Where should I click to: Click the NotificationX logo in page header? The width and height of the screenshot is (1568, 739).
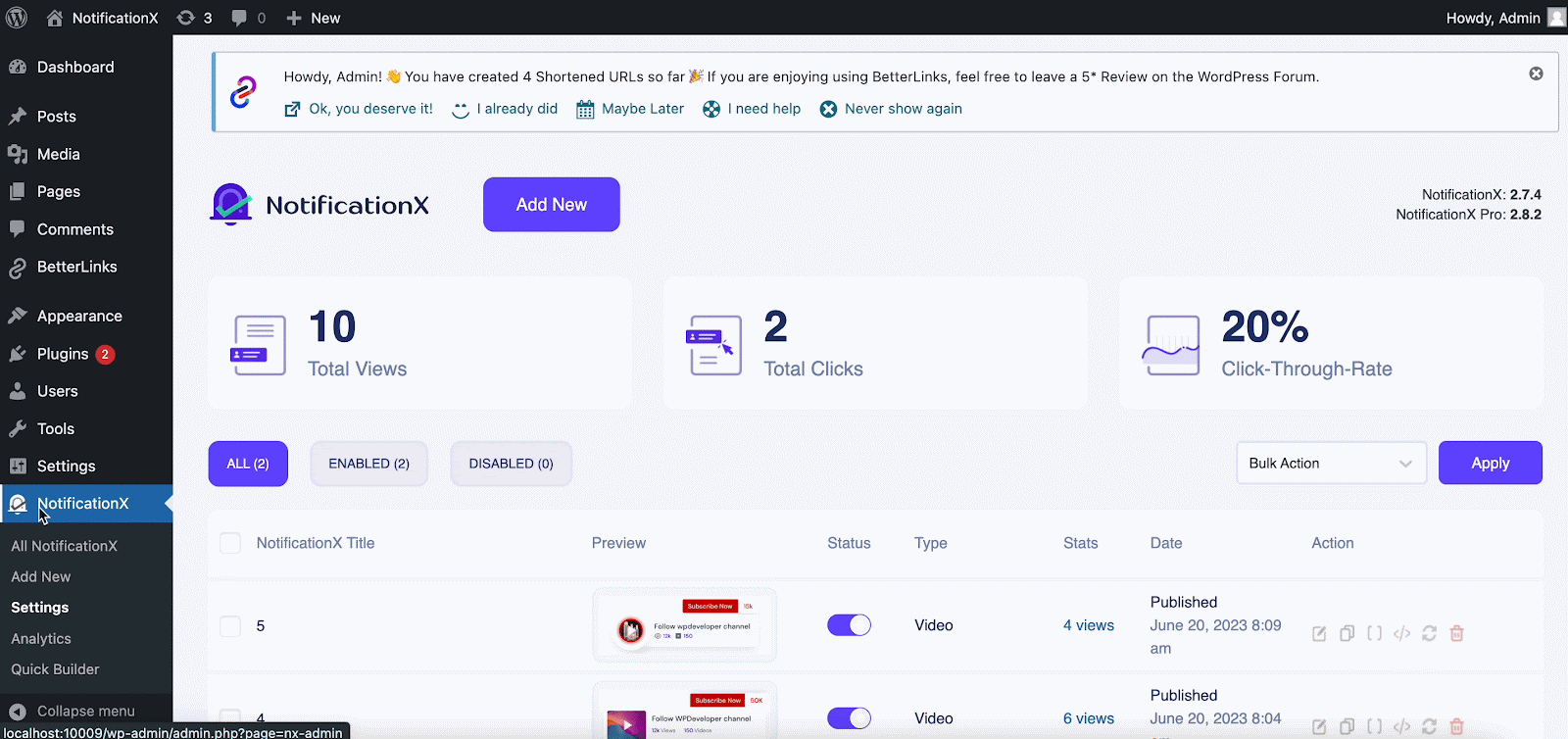click(x=319, y=204)
